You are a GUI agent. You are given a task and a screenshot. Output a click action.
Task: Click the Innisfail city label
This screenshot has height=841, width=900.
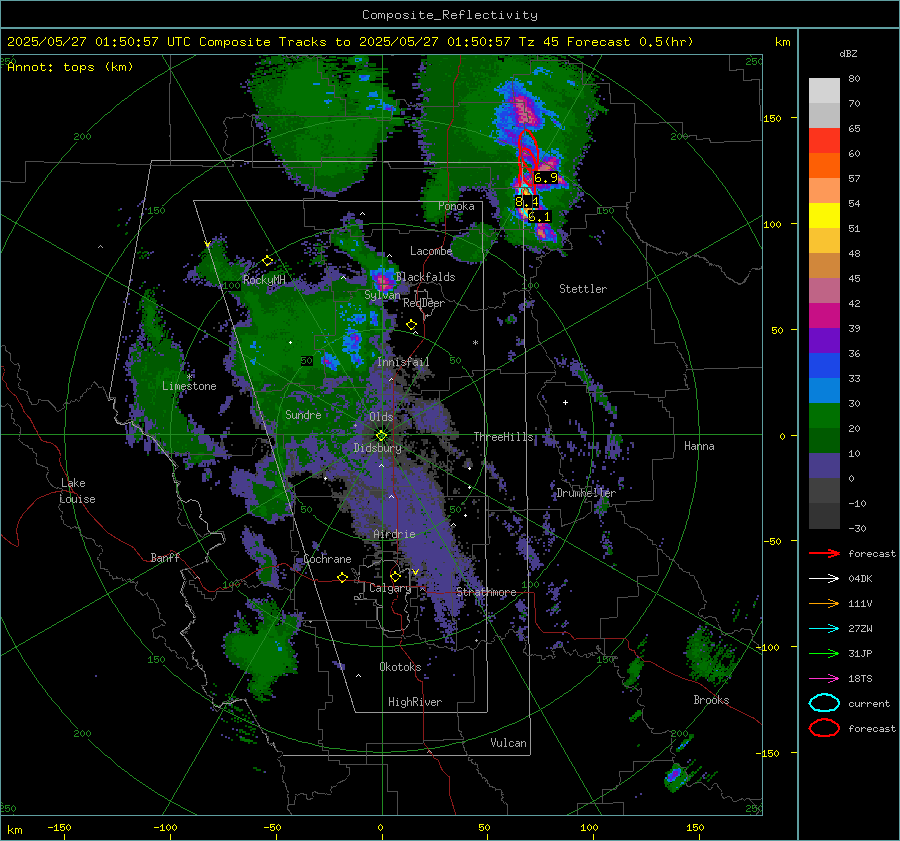click(403, 362)
